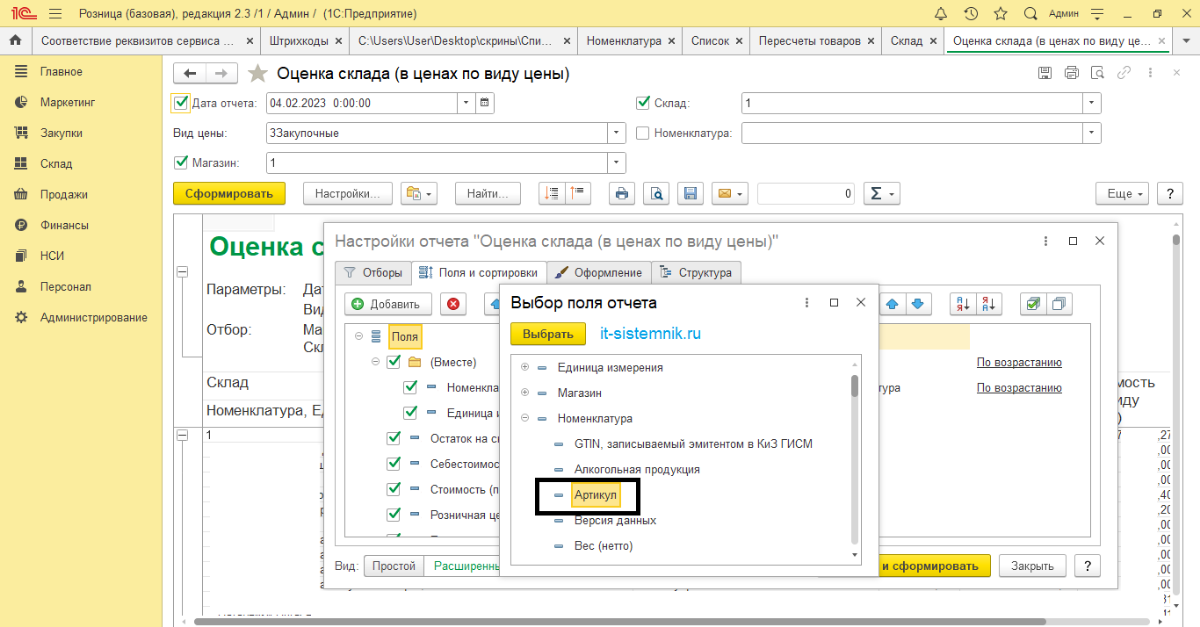Viewport: 1200px width, 627px height.
Task: Open send by email icon
Action: pyautogui.click(x=730, y=194)
